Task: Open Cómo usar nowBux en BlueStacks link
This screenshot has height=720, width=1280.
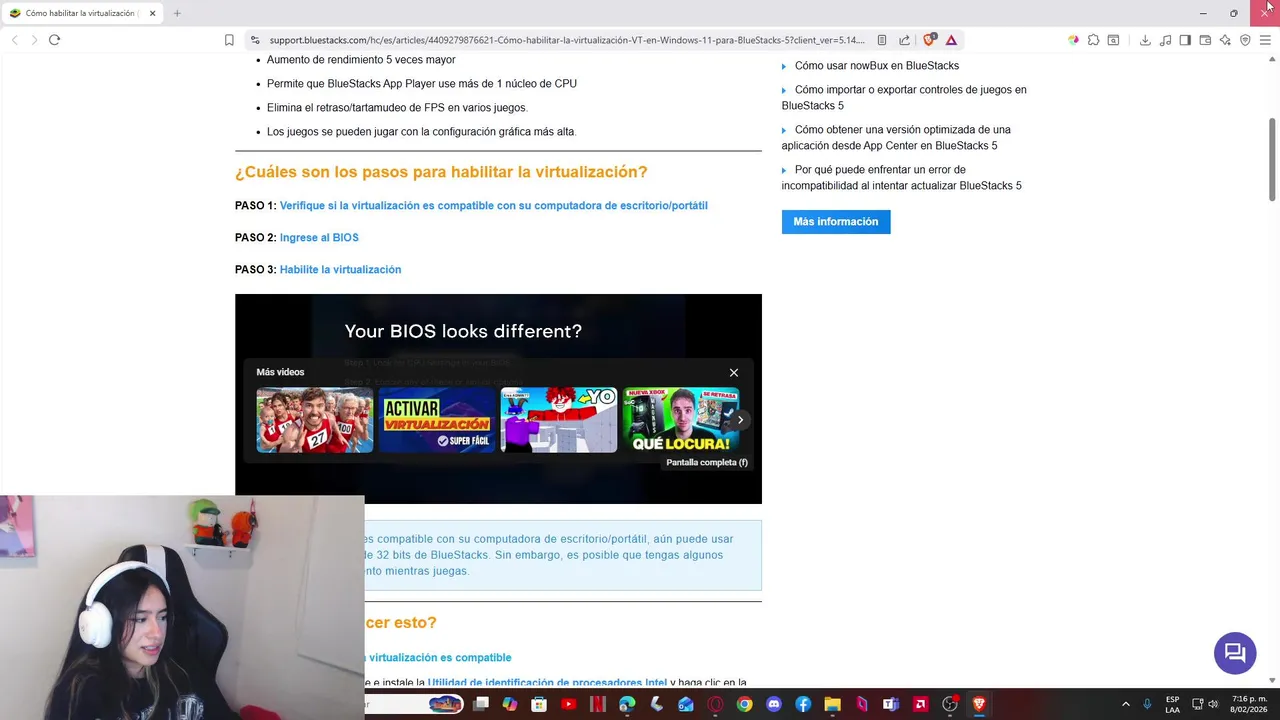Action: click(876, 65)
